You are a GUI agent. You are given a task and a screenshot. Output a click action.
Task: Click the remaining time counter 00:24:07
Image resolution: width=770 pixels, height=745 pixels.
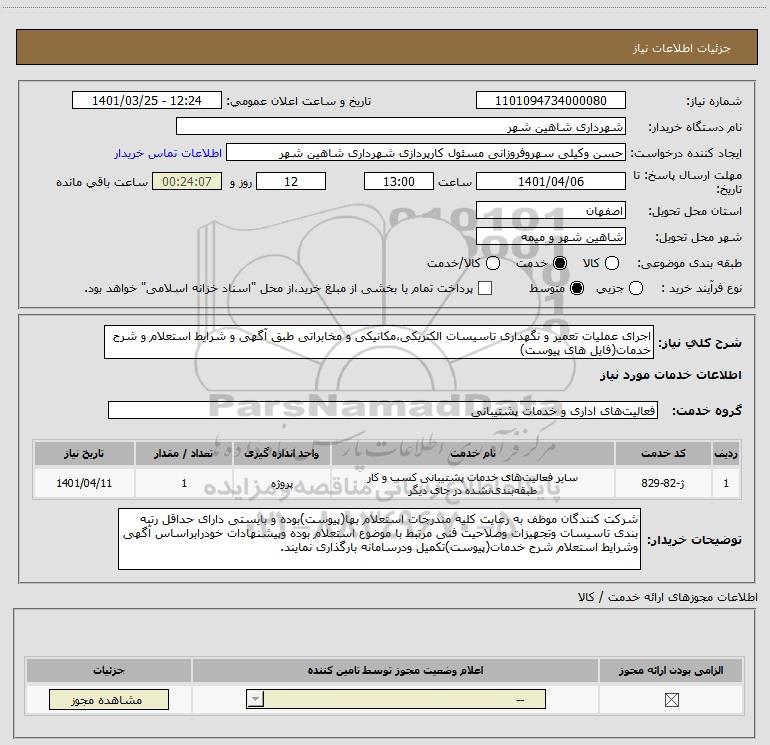tap(187, 181)
